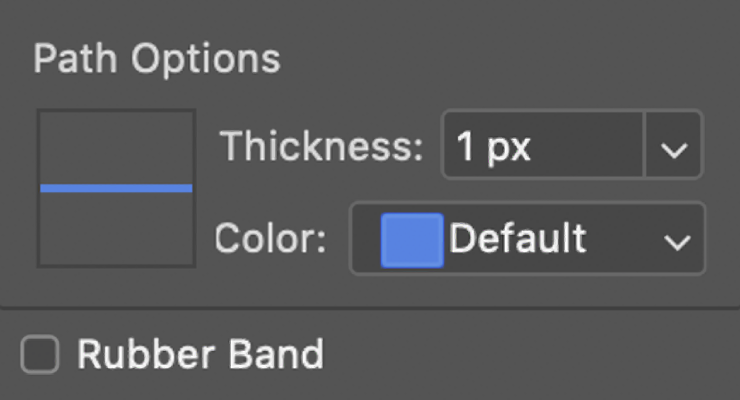
Task: Tick the box beside Rubber Band
Action: click(x=40, y=355)
